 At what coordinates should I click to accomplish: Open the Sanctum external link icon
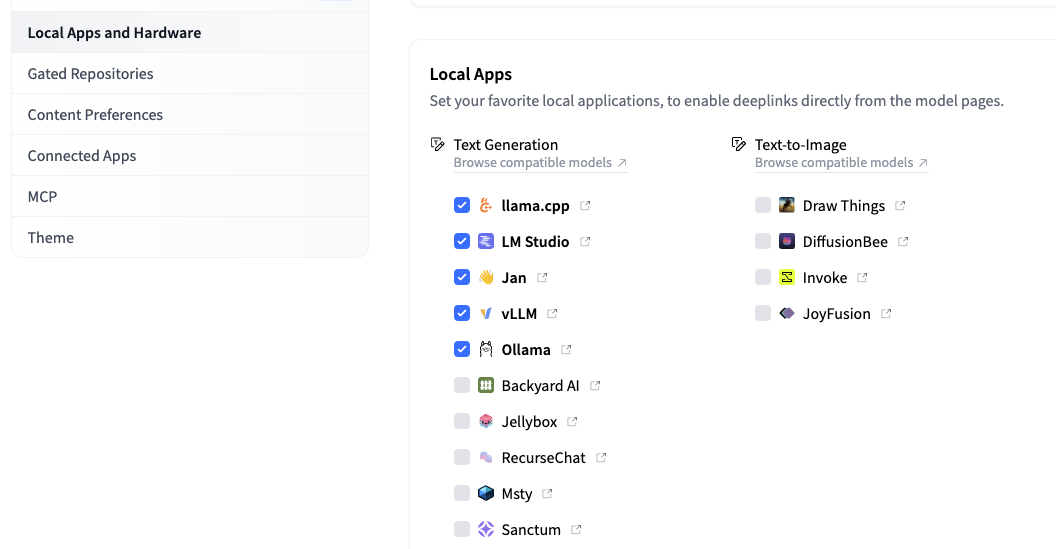576,530
